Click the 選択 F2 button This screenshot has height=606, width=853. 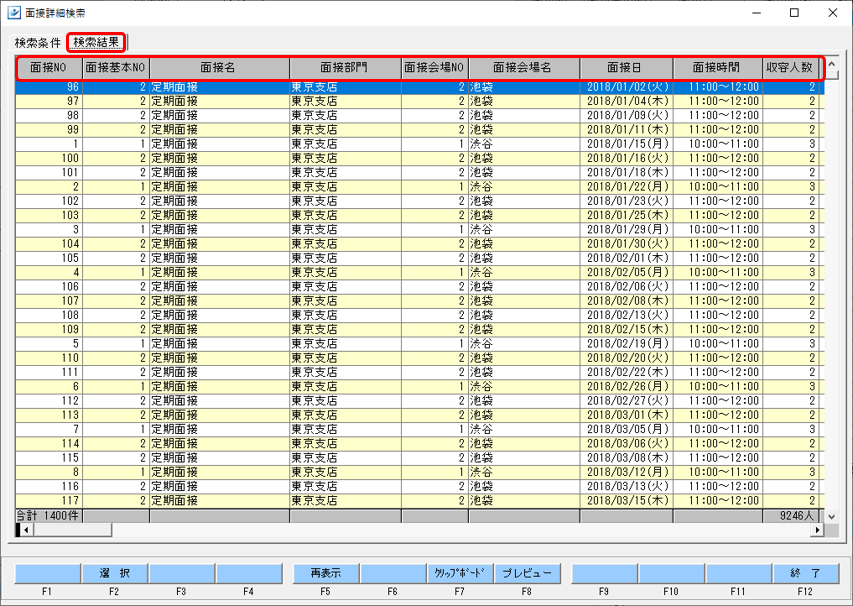(114, 573)
